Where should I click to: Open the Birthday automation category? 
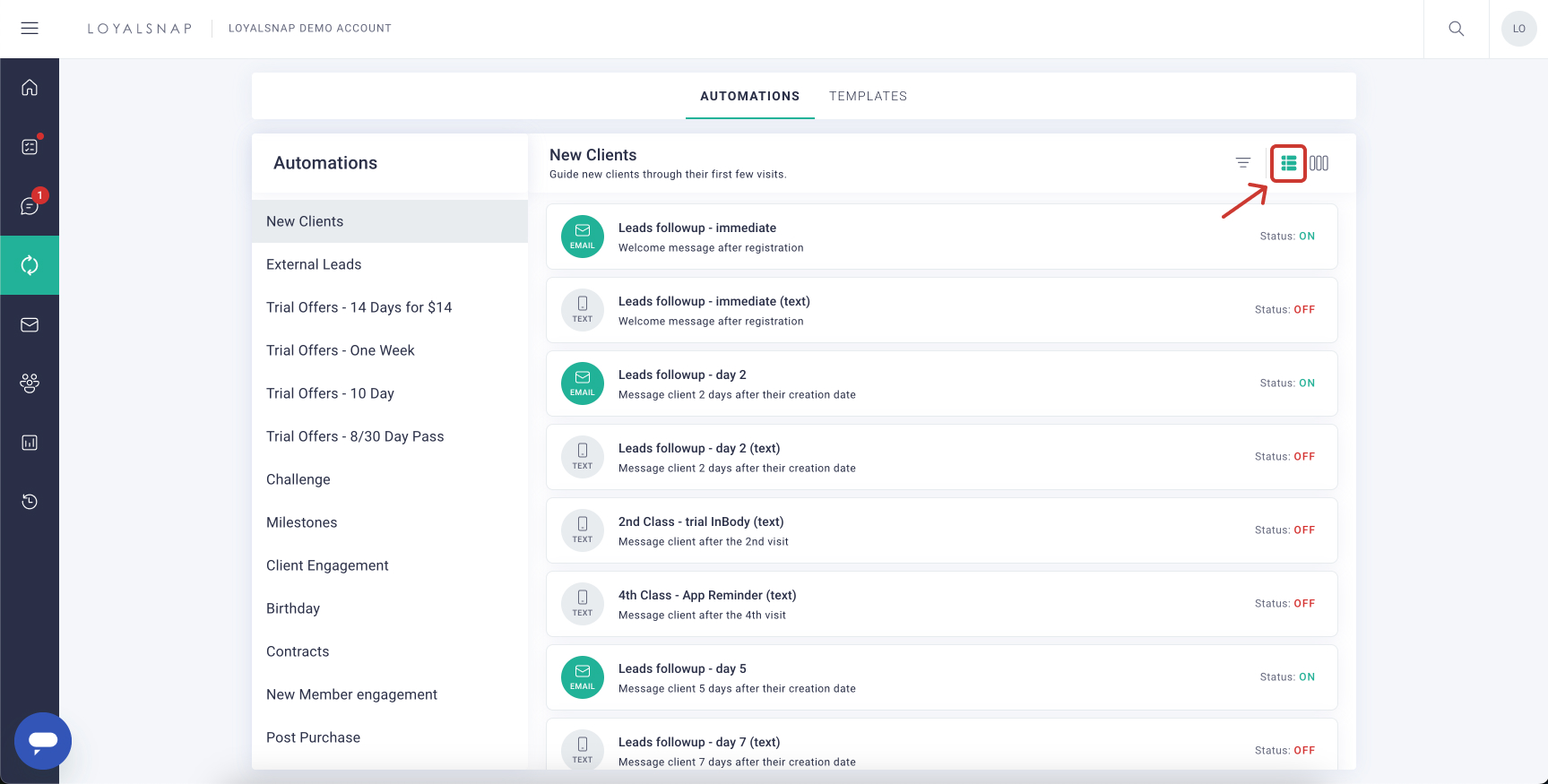[293, 608]
